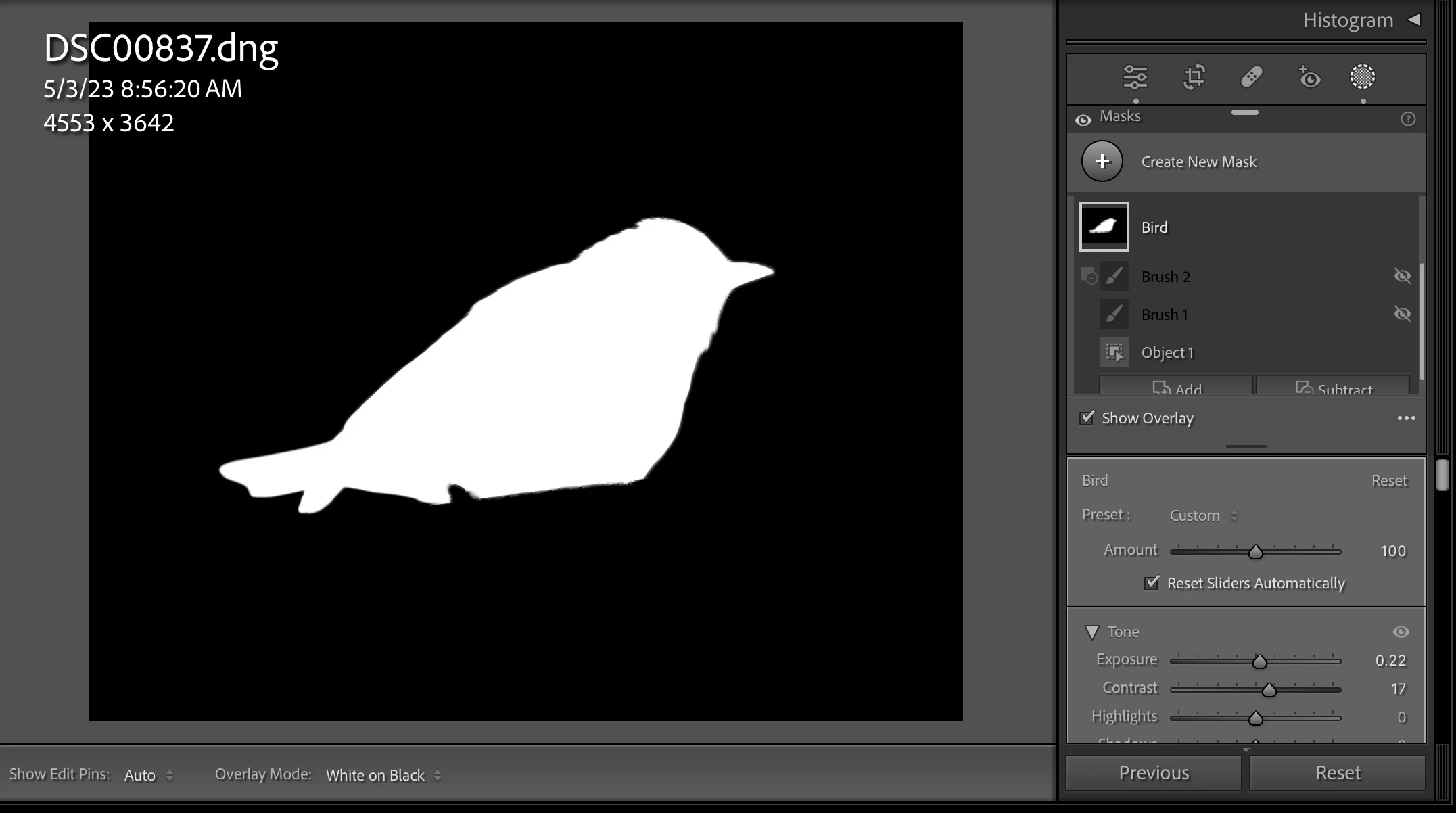Viewport: 1456px width, 813px height.
Task: Open the masks help question icon
Action: pyautogui.click(x=1408, y=120)
